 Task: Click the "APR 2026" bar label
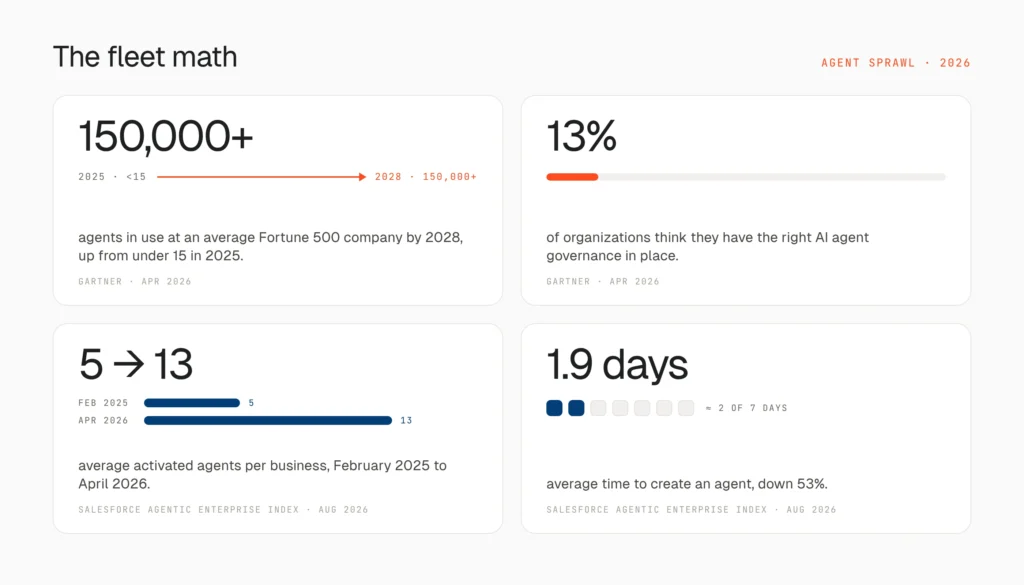(103, 420)
